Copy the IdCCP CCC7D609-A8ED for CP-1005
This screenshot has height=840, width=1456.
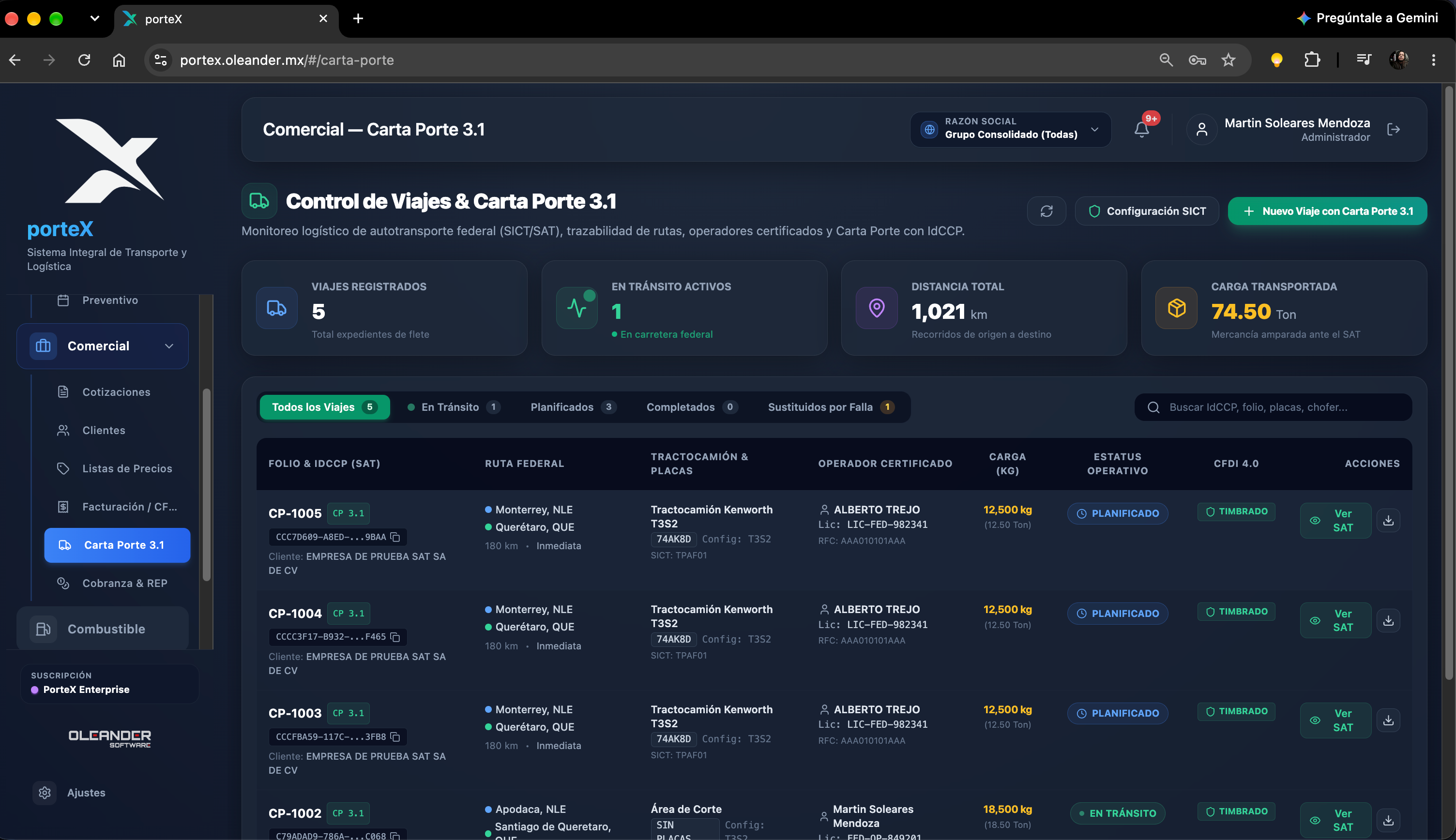pyautogui.click(x=395, y=537)
